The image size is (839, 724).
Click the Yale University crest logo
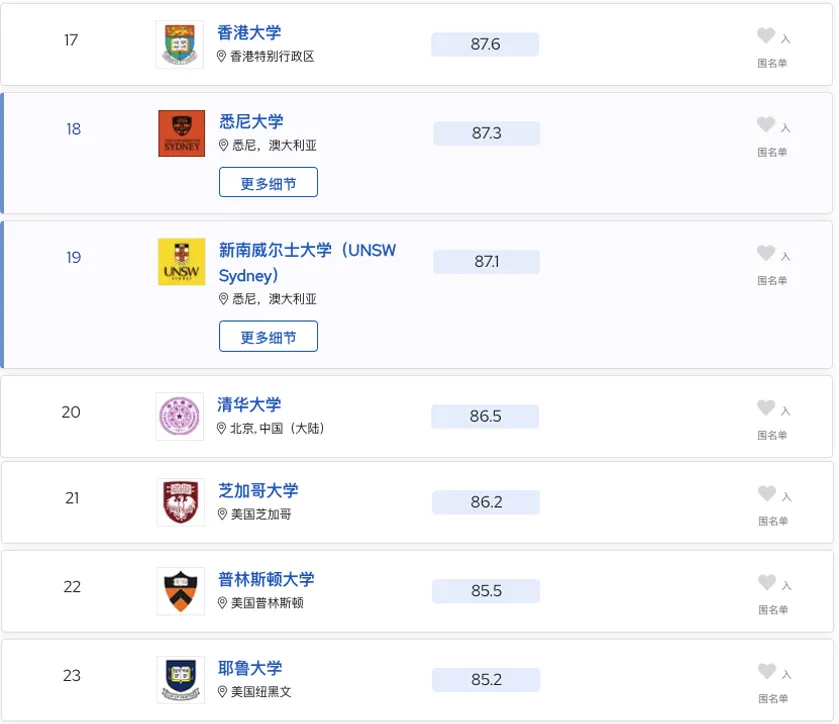pyautogui.click(x=181, y=680)
